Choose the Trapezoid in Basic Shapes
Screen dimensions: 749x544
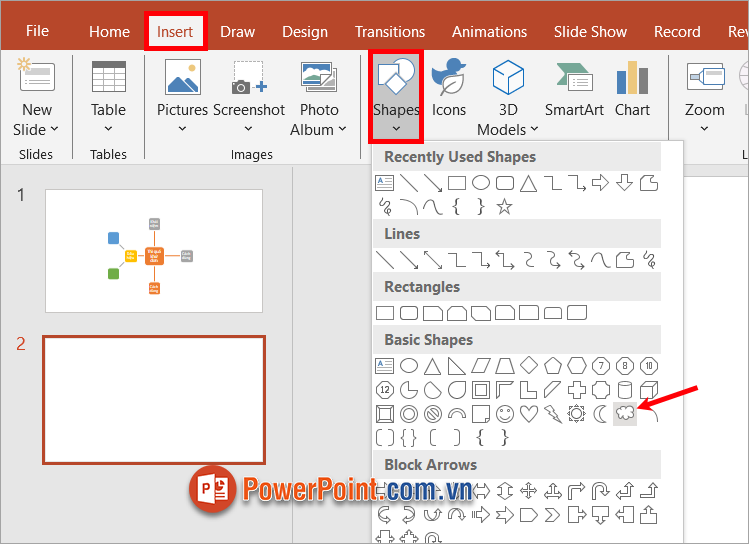pyautogui.click(x=504, y=366)
